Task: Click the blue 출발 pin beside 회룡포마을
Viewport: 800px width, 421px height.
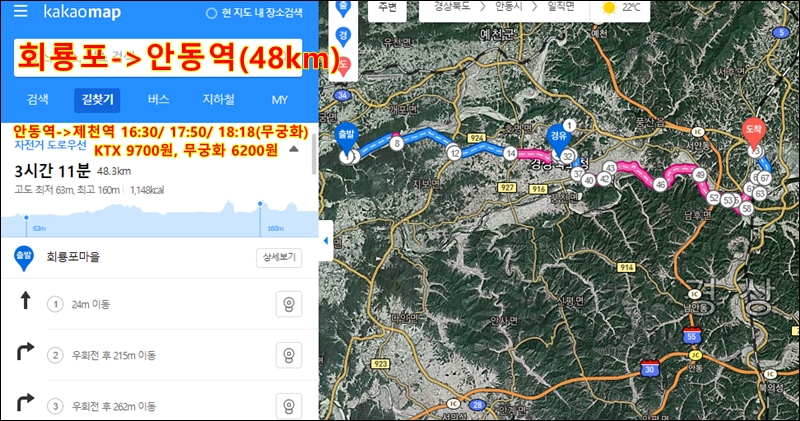Action: 23,259
